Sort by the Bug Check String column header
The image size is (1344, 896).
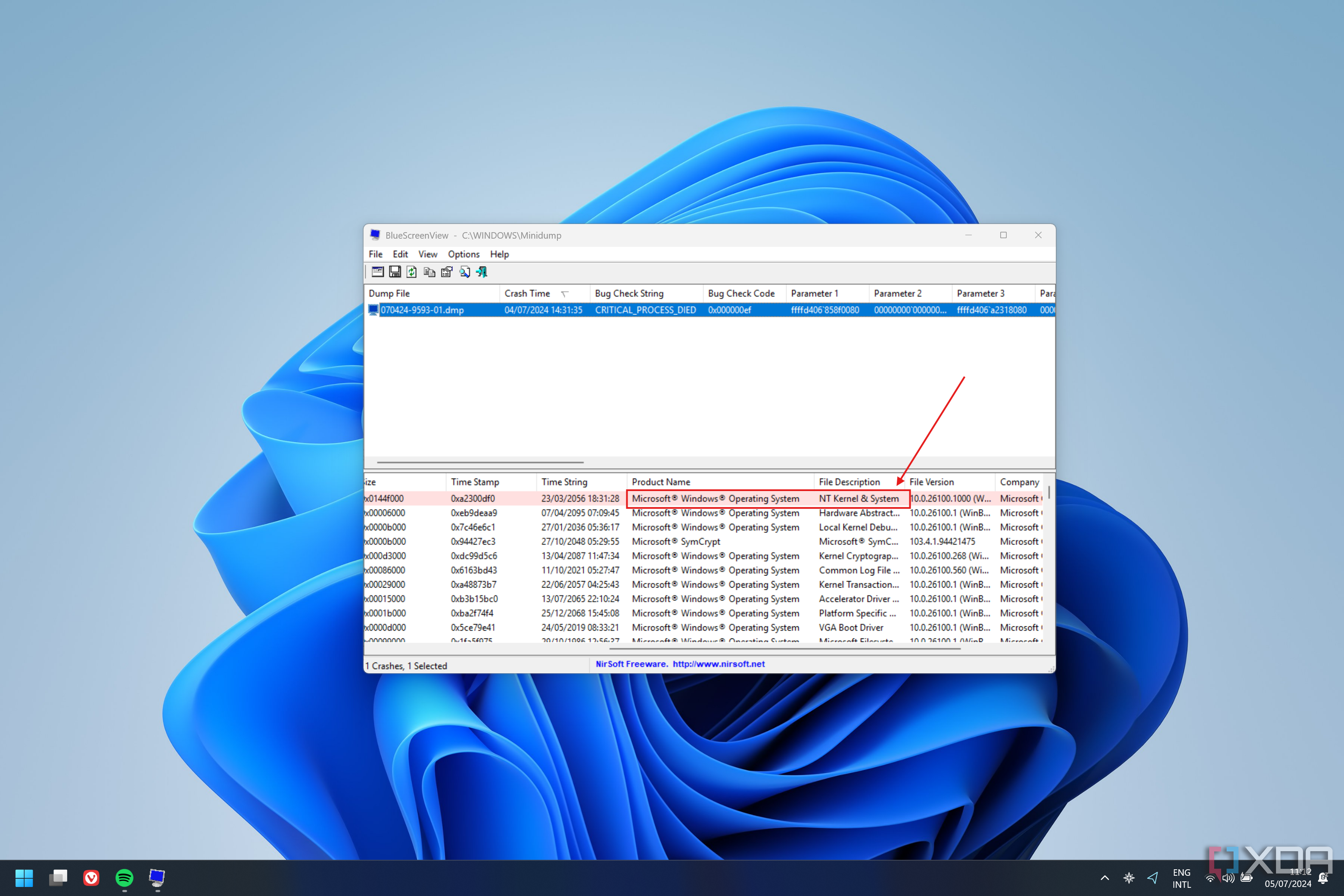coord(646,293)
